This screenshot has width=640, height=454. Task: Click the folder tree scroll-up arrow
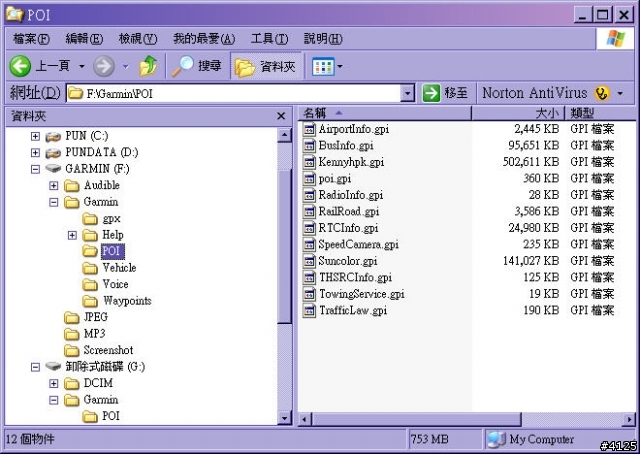pos(284,135)
